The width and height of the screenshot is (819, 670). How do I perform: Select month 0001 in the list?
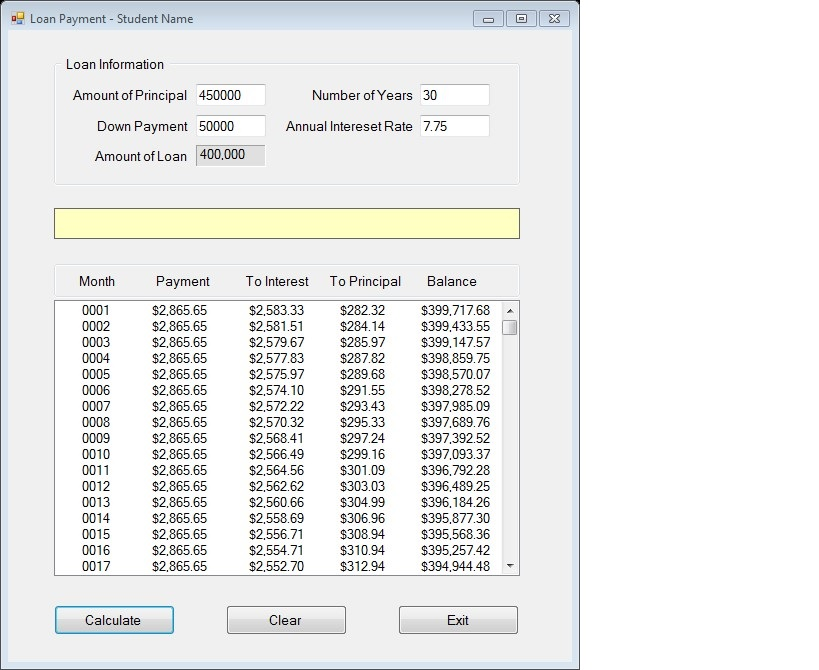click(278, 310)
